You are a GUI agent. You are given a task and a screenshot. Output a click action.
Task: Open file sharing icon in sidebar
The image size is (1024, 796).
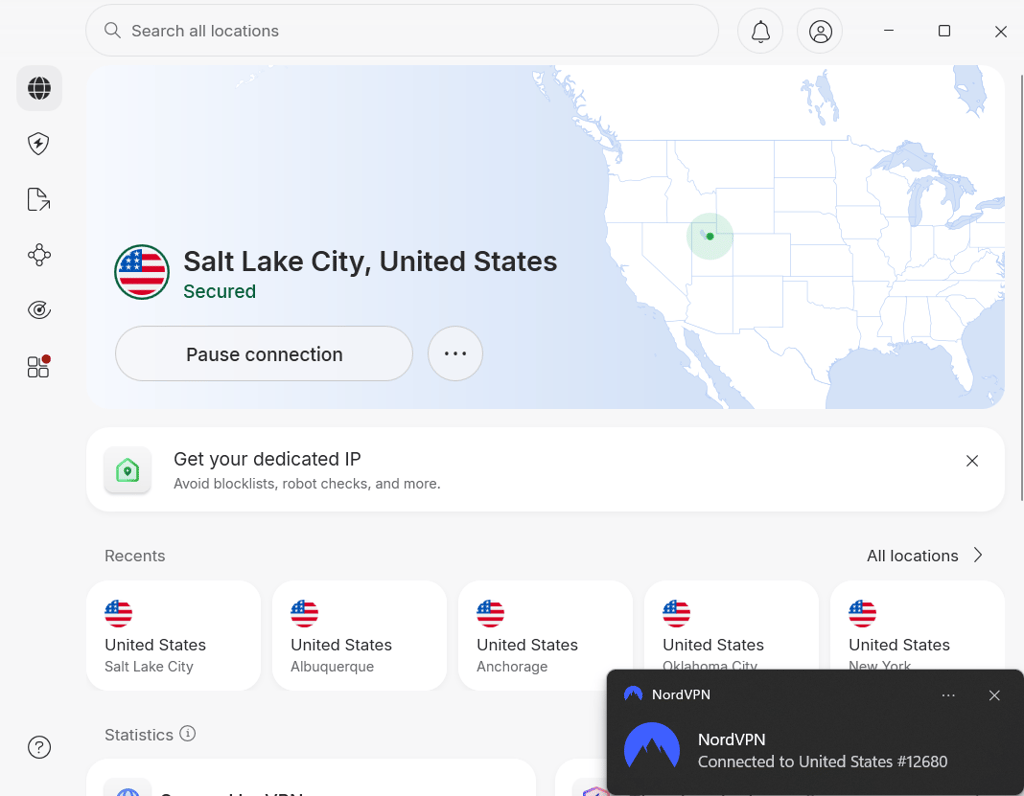(x=39, y=199)
